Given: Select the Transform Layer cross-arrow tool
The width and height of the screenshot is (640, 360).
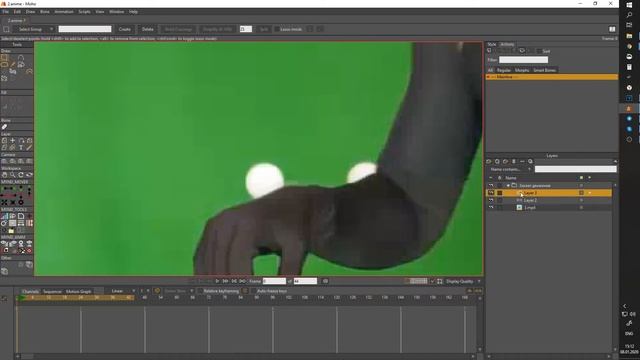Looking at the screenshot, I should 13,140.
